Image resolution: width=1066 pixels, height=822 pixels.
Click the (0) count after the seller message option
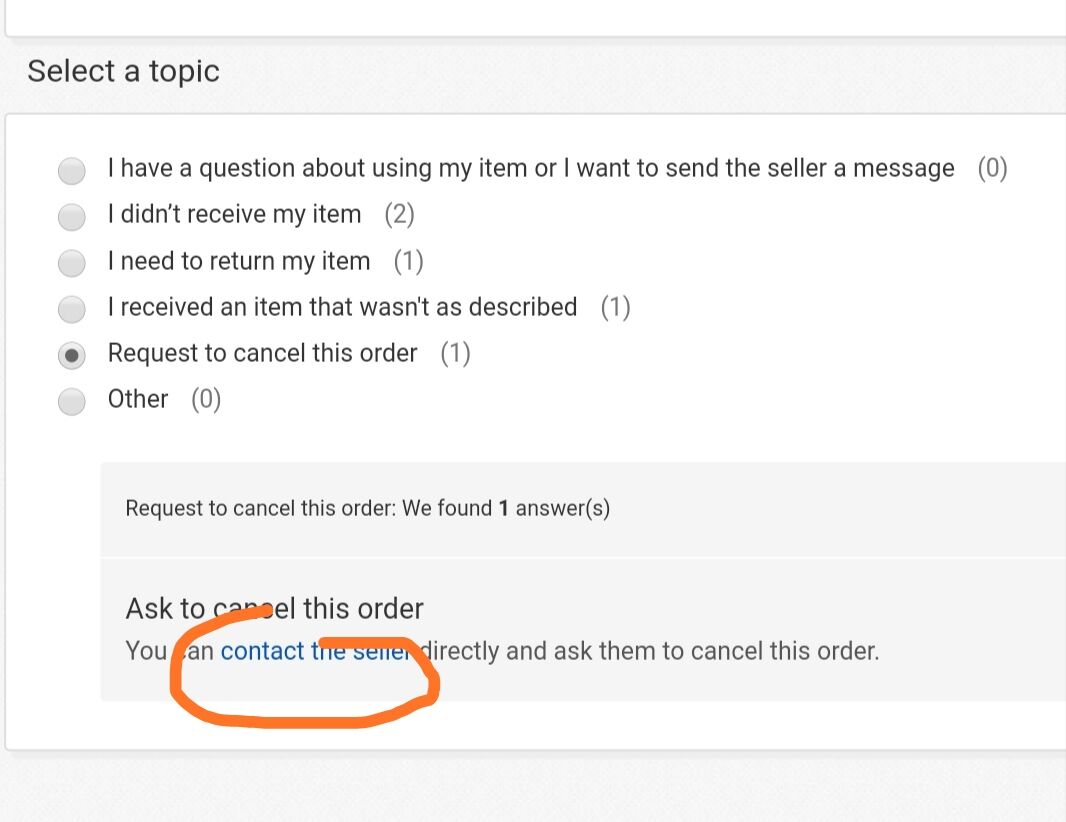click(x=992, y=168)
